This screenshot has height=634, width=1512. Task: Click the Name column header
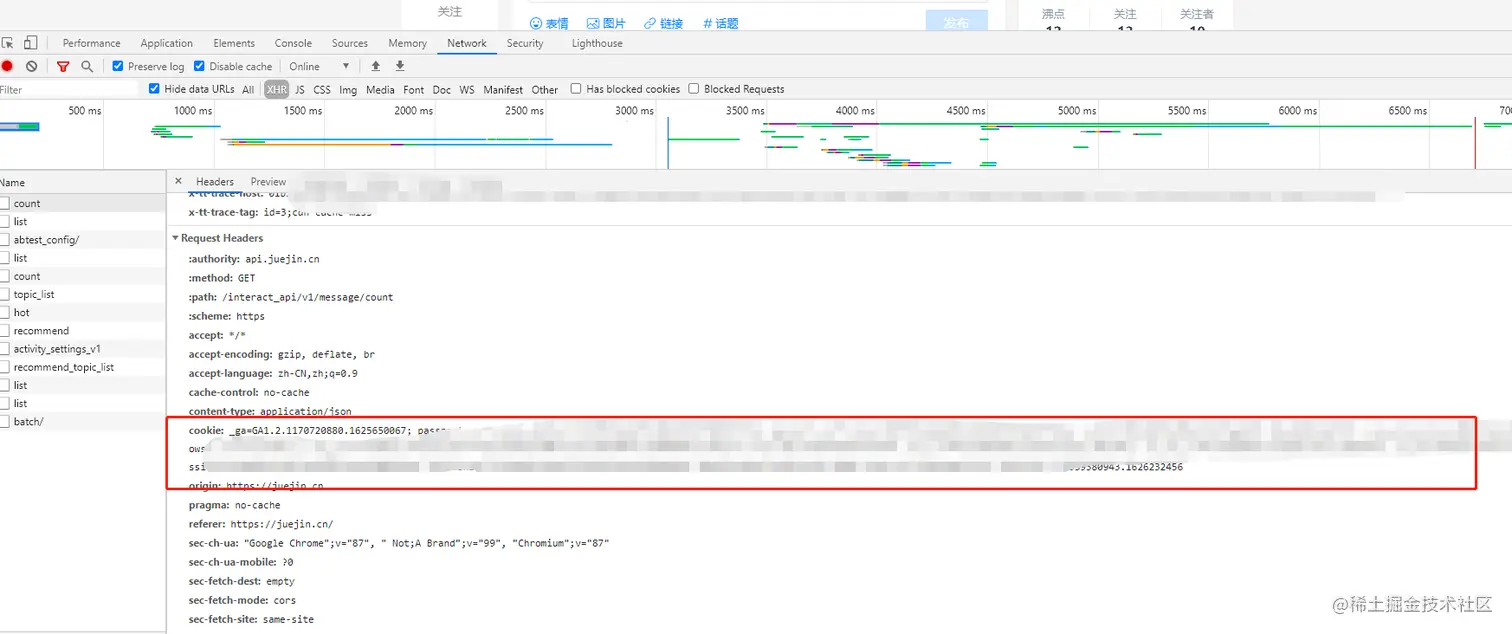pos(83,183)
